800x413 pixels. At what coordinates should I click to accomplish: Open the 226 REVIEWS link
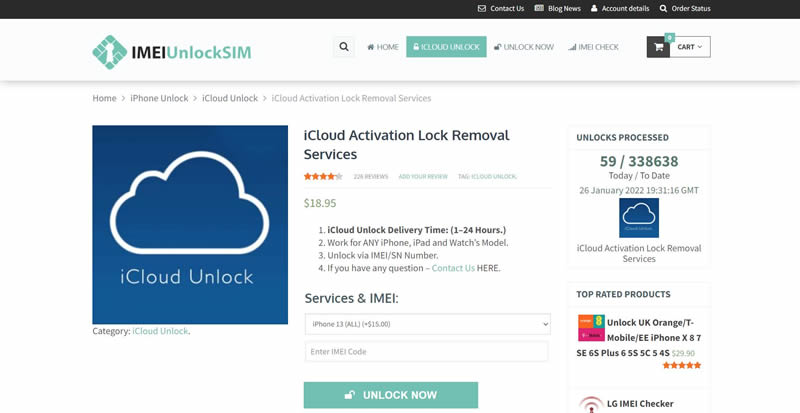pyautogui.click(x=371, y=177)
